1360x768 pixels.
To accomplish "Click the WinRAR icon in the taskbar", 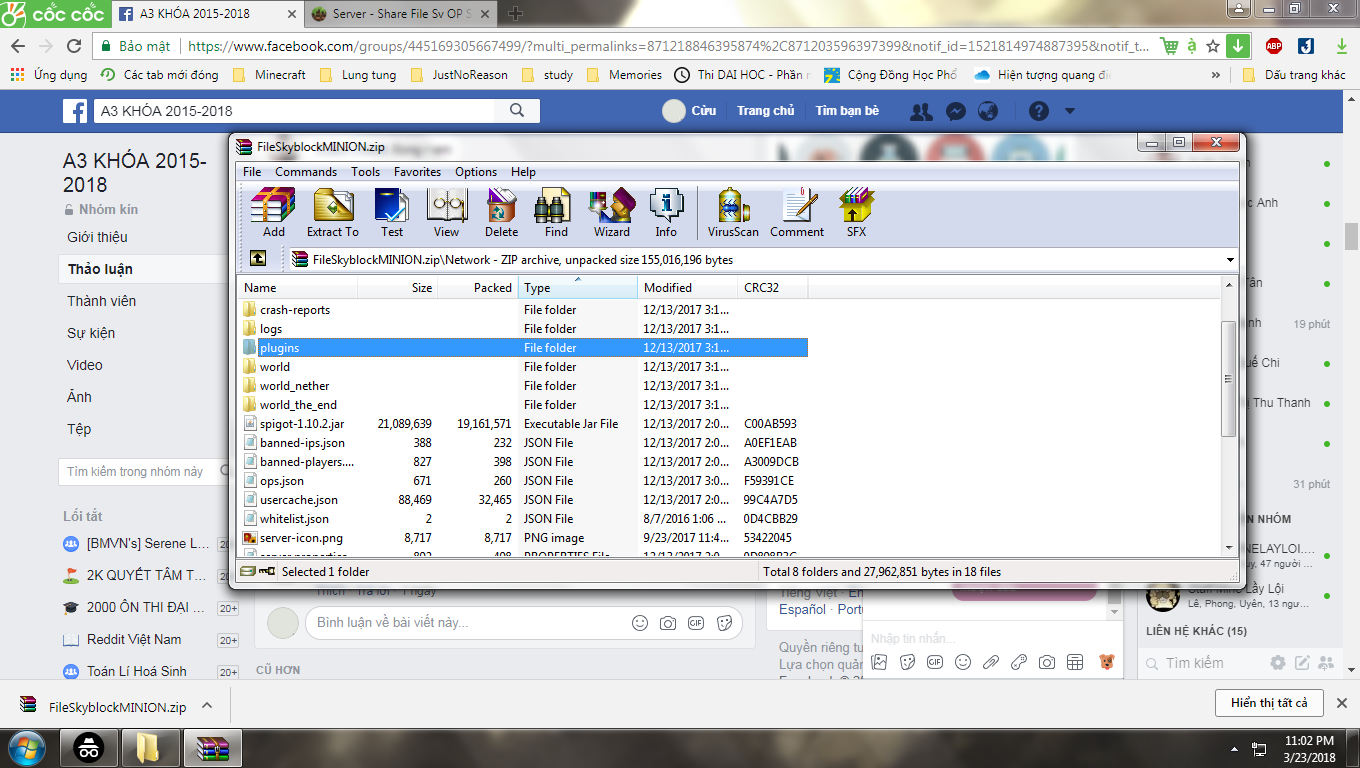I will point(213,748).
